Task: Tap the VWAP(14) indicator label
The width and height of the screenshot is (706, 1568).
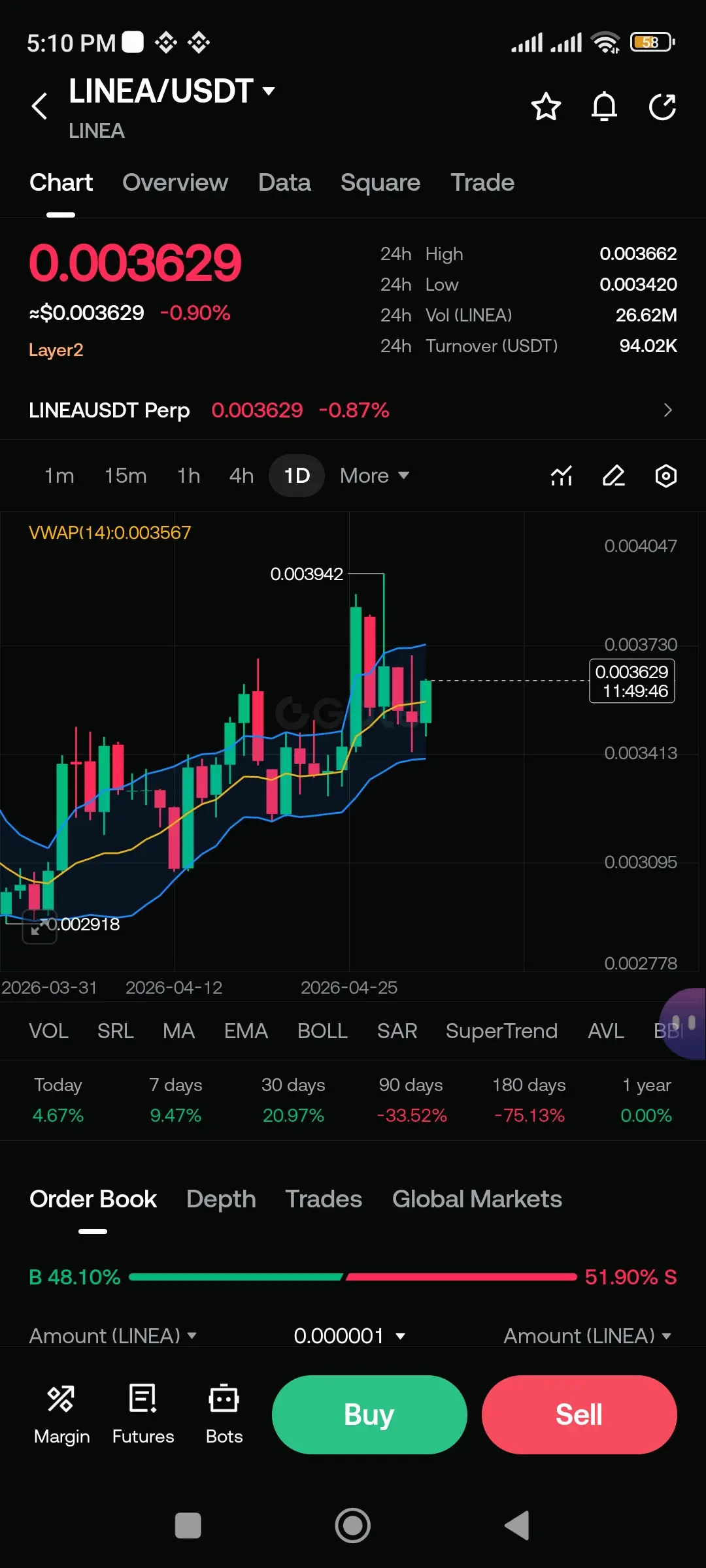Action: (x=110, y=532)
